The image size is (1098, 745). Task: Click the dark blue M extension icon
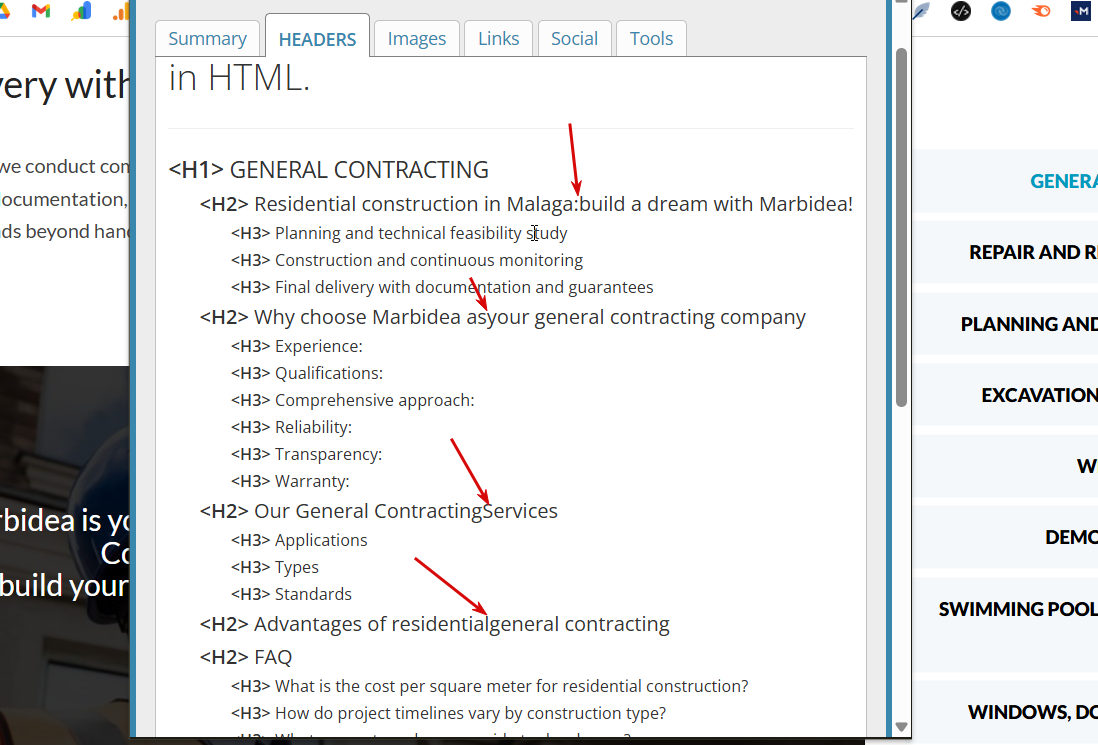(x=1080, y=11)
